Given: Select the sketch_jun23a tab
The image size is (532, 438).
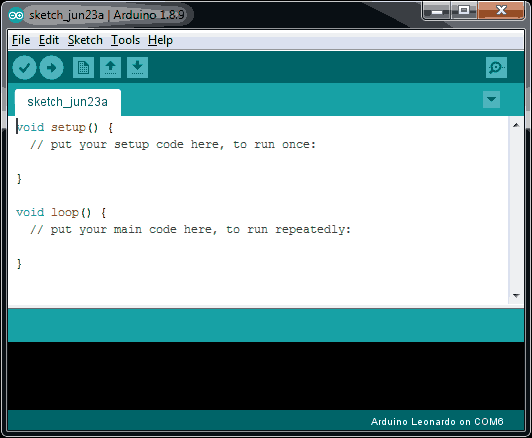Looking at the screenshot, I should click(68, 102).
